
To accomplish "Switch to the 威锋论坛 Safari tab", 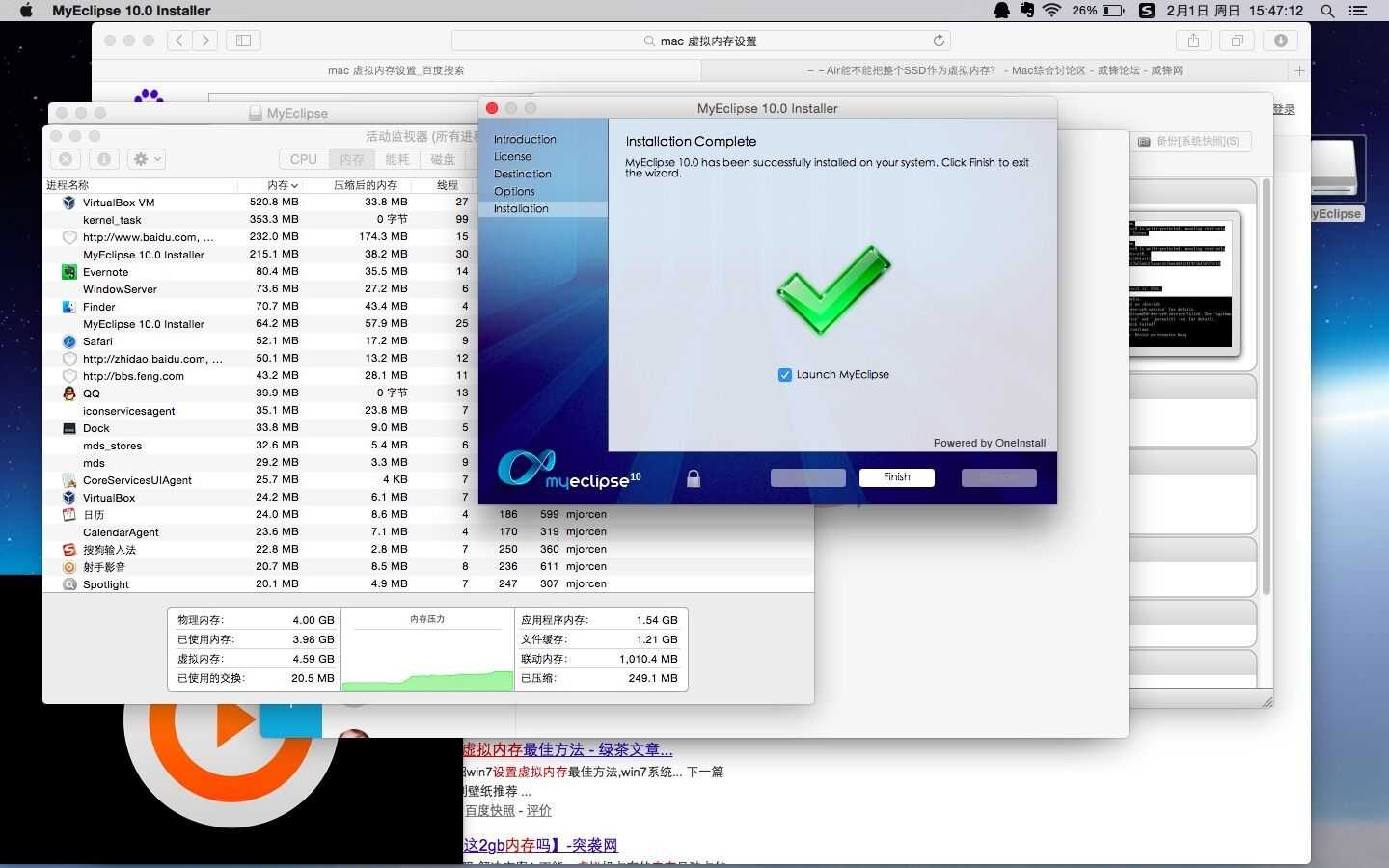I will (994, 70).
